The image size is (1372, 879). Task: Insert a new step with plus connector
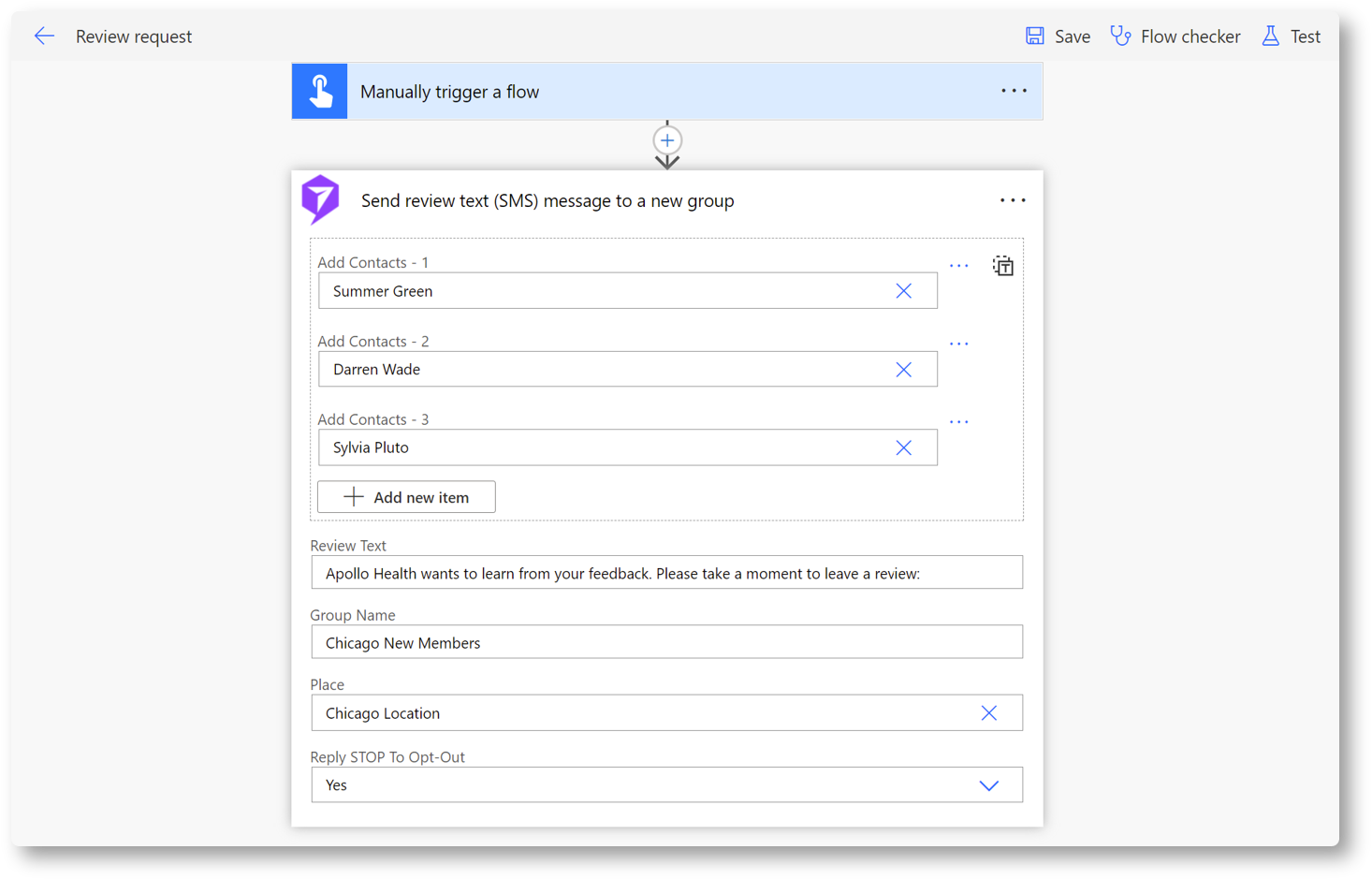coord(667,141)
